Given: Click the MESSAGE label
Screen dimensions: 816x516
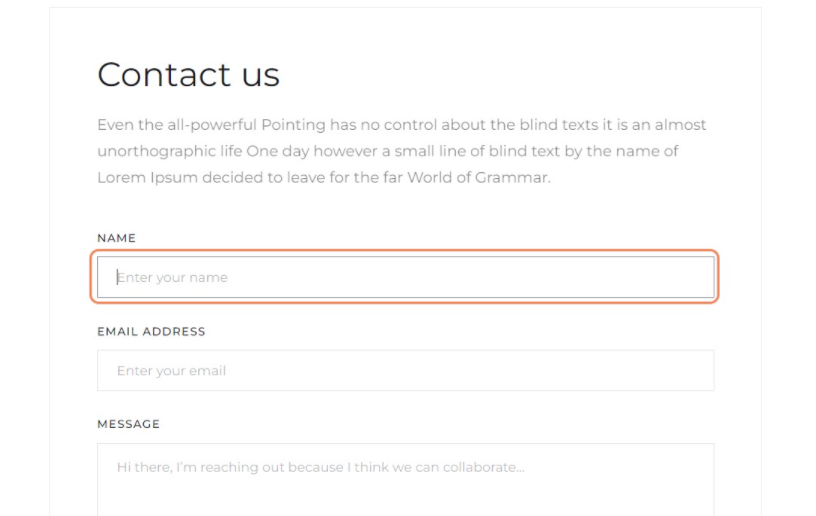Looking at the screenshot, I should point(128,424).
